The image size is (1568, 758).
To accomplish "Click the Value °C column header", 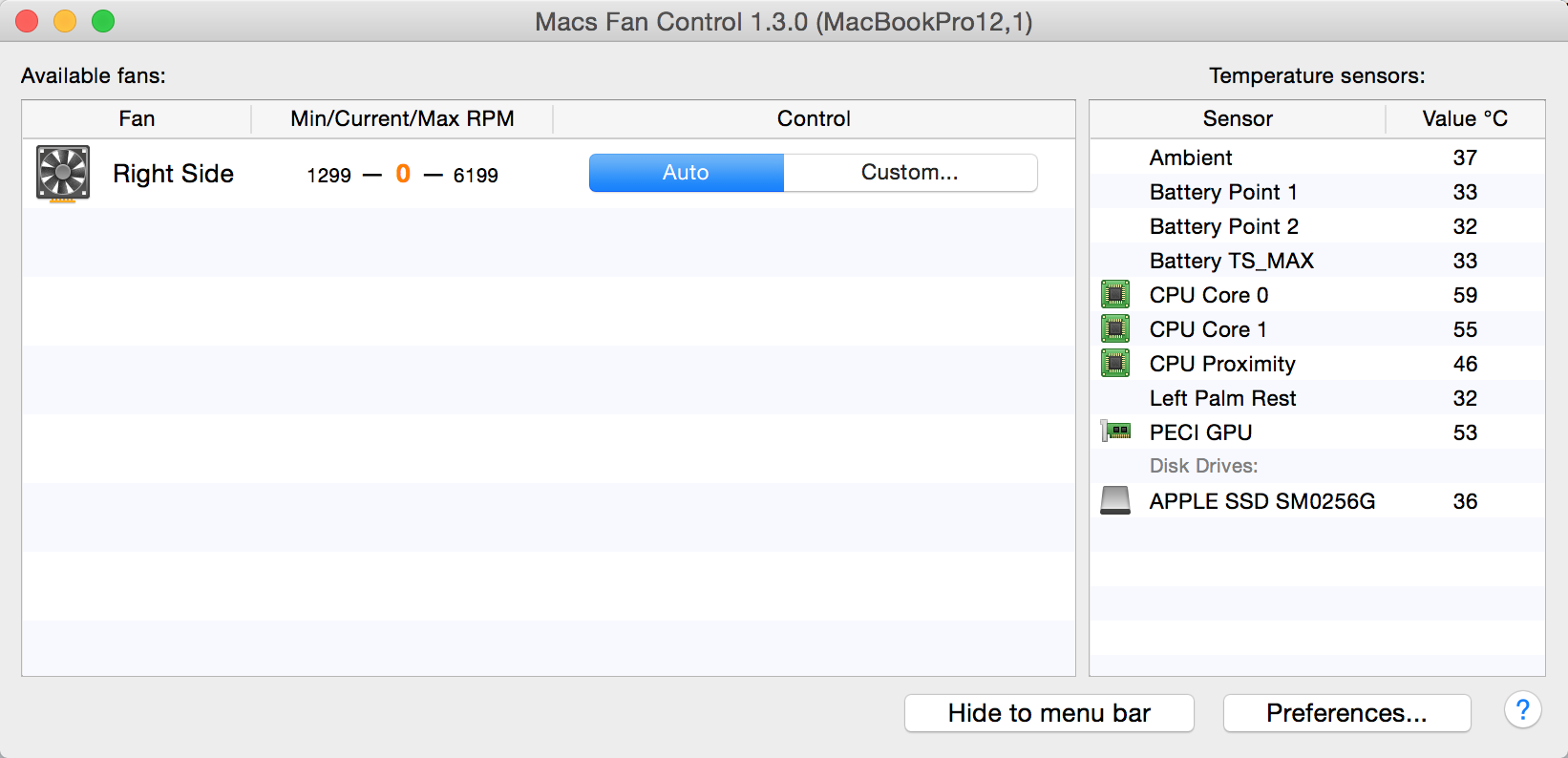I will (x=1465, y=119).
